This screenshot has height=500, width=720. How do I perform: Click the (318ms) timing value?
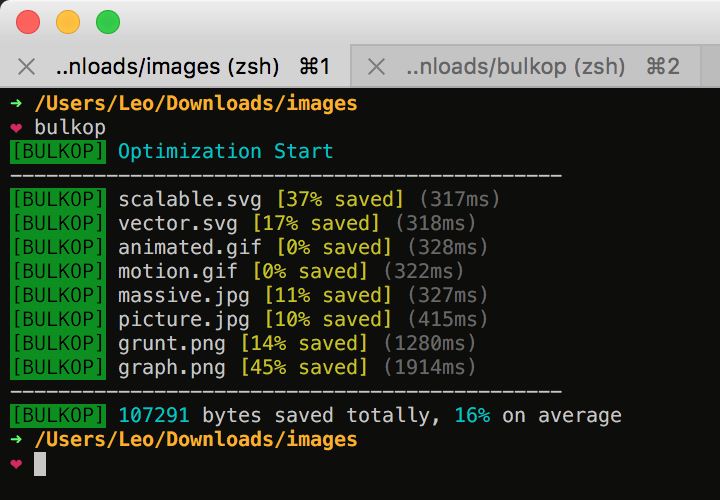point(435,224)
